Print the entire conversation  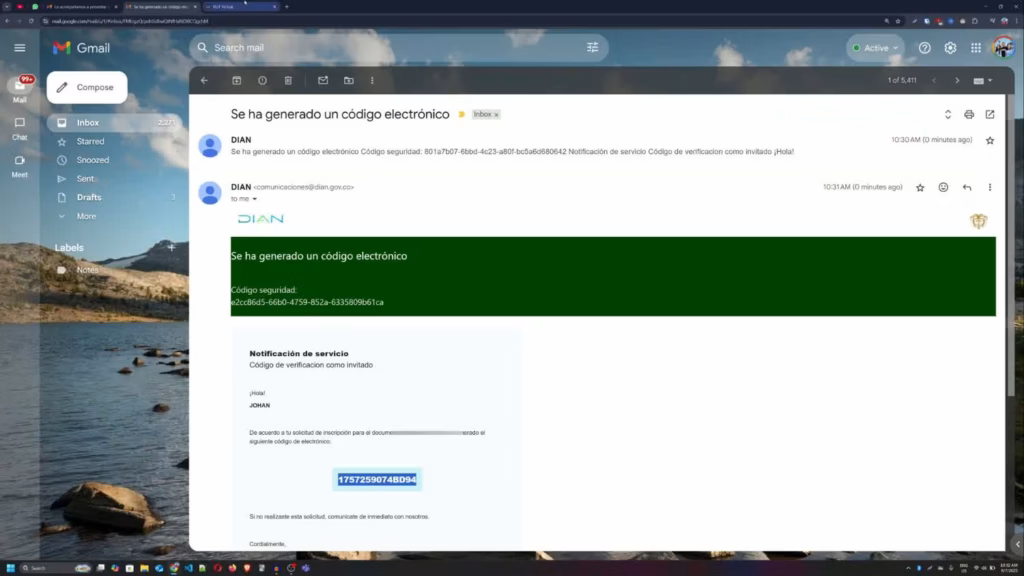(x=969, y=114)
